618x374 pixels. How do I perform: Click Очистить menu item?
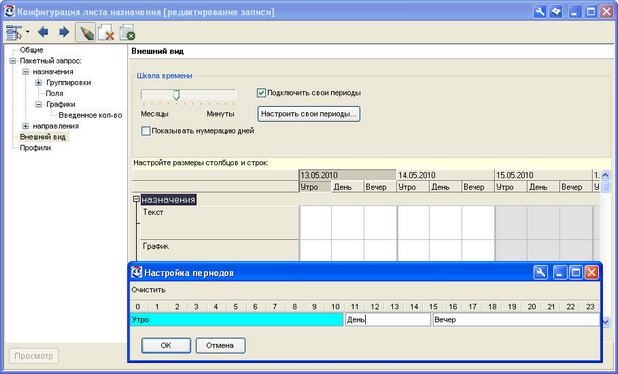(149, 290)
